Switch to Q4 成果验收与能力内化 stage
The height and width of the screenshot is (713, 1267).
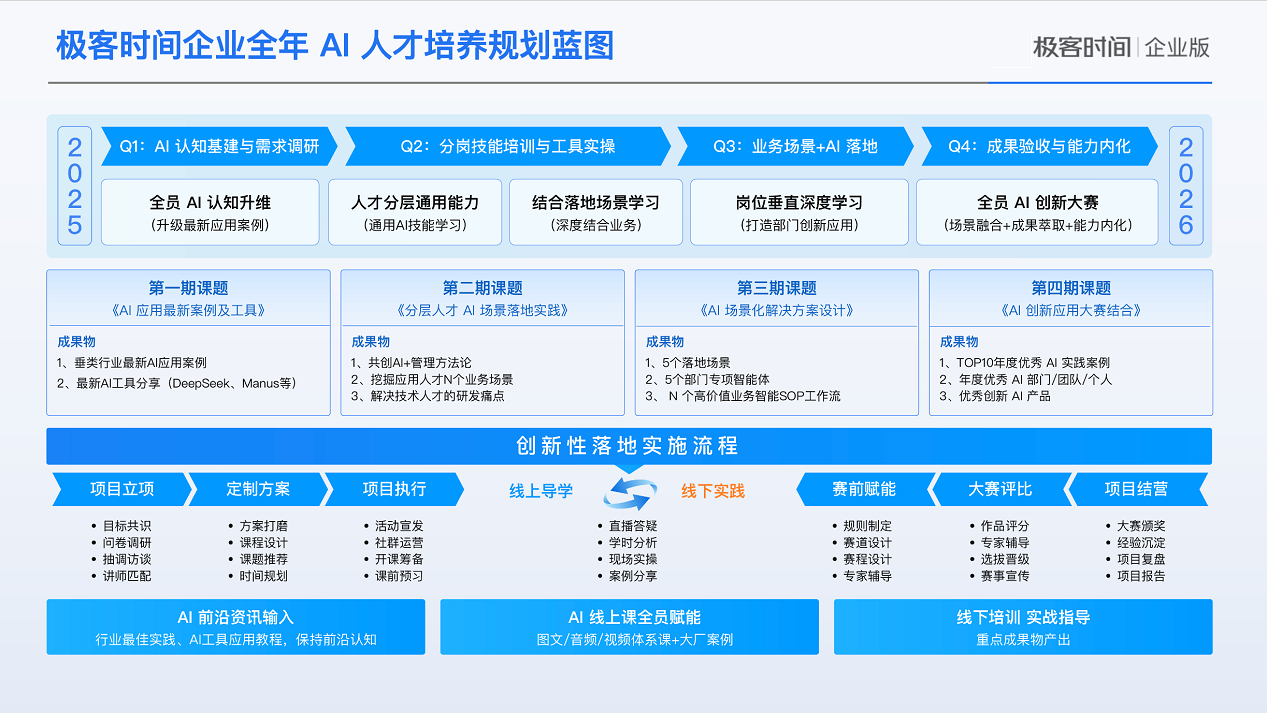1038,146
